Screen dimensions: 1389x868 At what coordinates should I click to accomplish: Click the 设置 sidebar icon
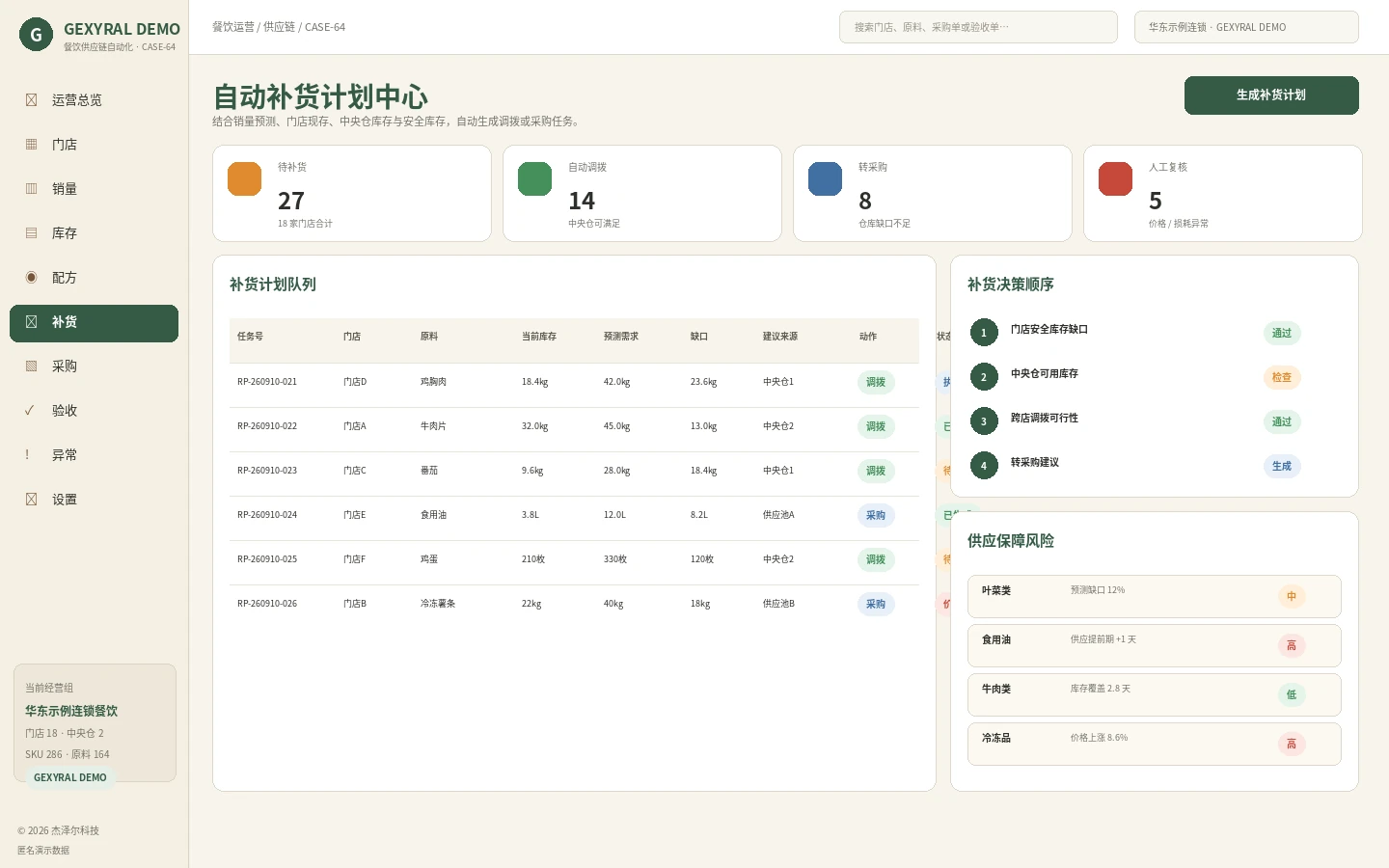pos(31,500)
